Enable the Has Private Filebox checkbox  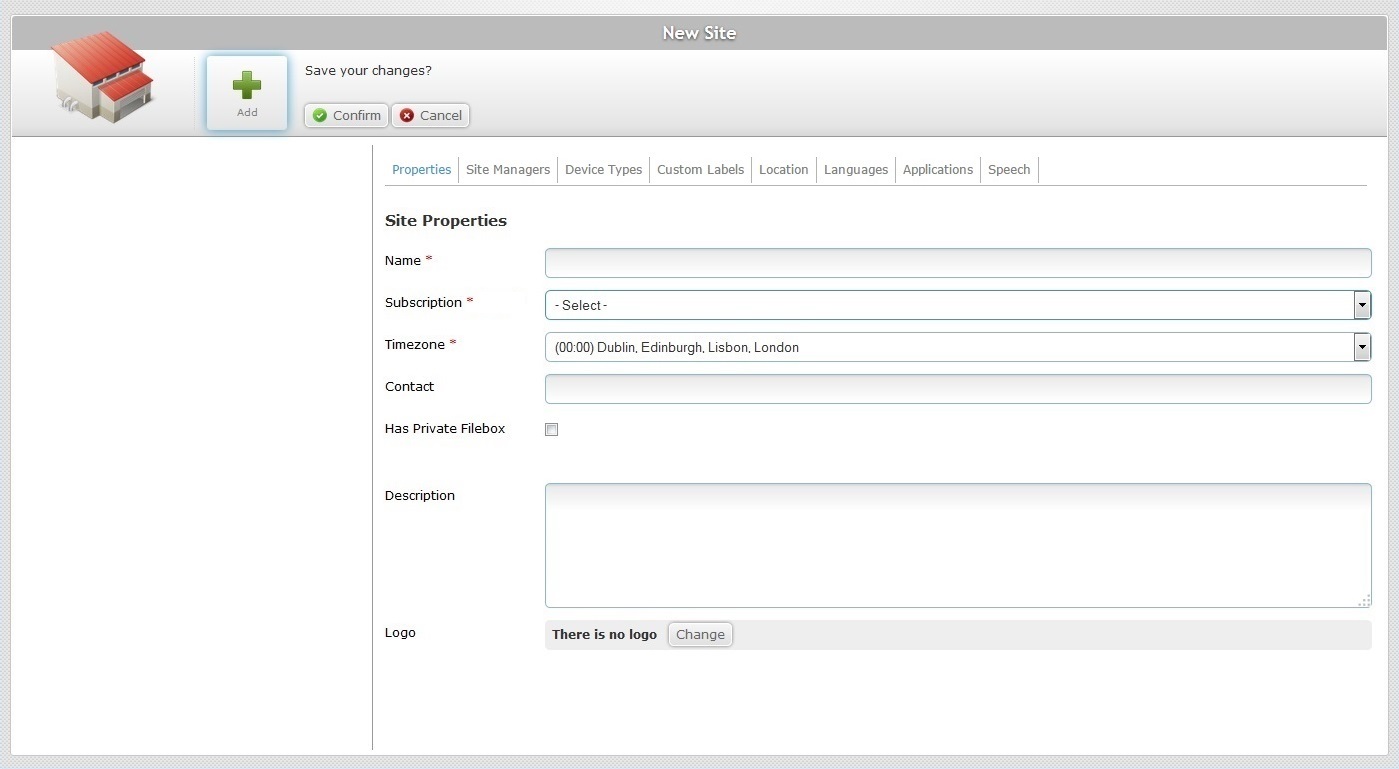pyautogui.click(x=551, y=430)
